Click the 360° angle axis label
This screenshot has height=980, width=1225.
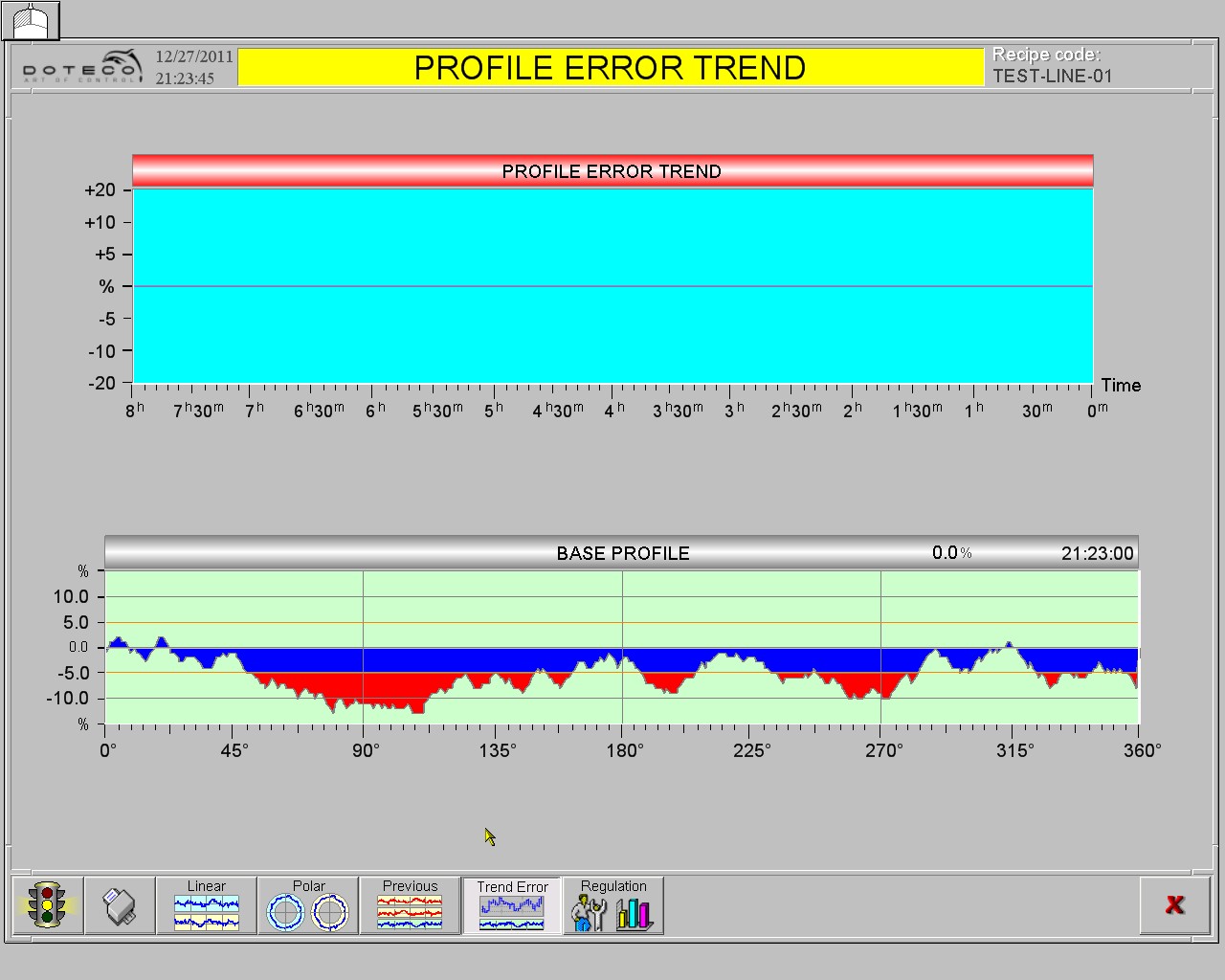point(1143,750)
